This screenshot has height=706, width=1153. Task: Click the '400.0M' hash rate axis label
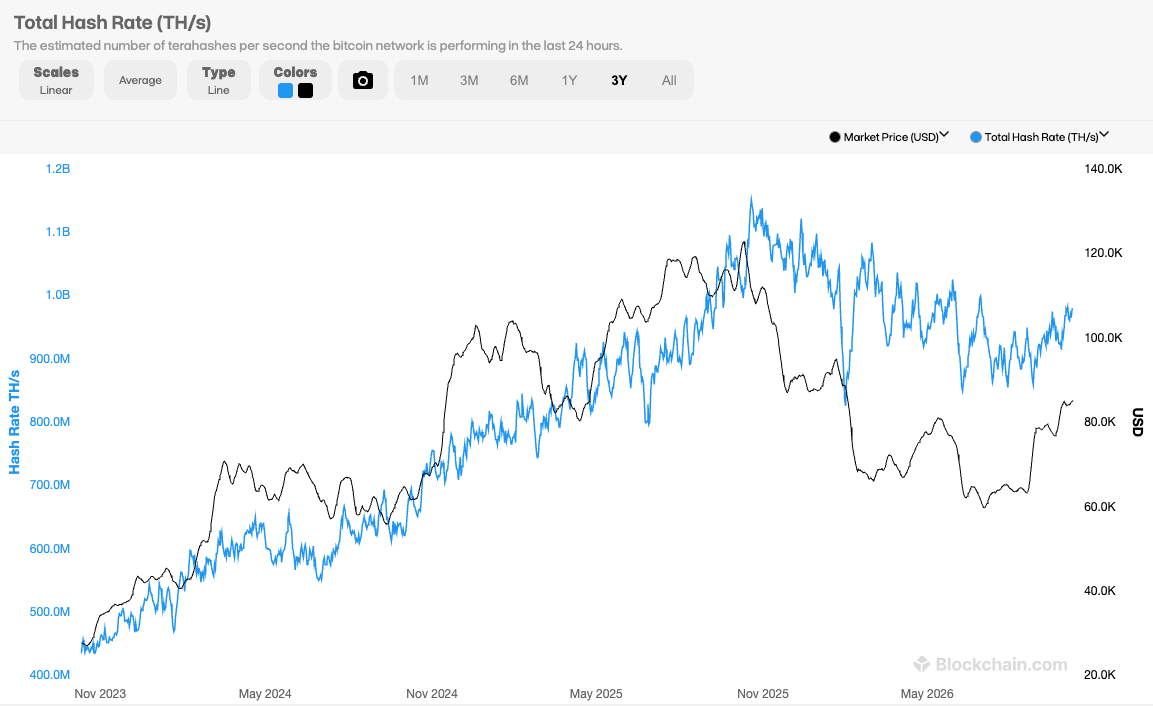tap(49, 674)
